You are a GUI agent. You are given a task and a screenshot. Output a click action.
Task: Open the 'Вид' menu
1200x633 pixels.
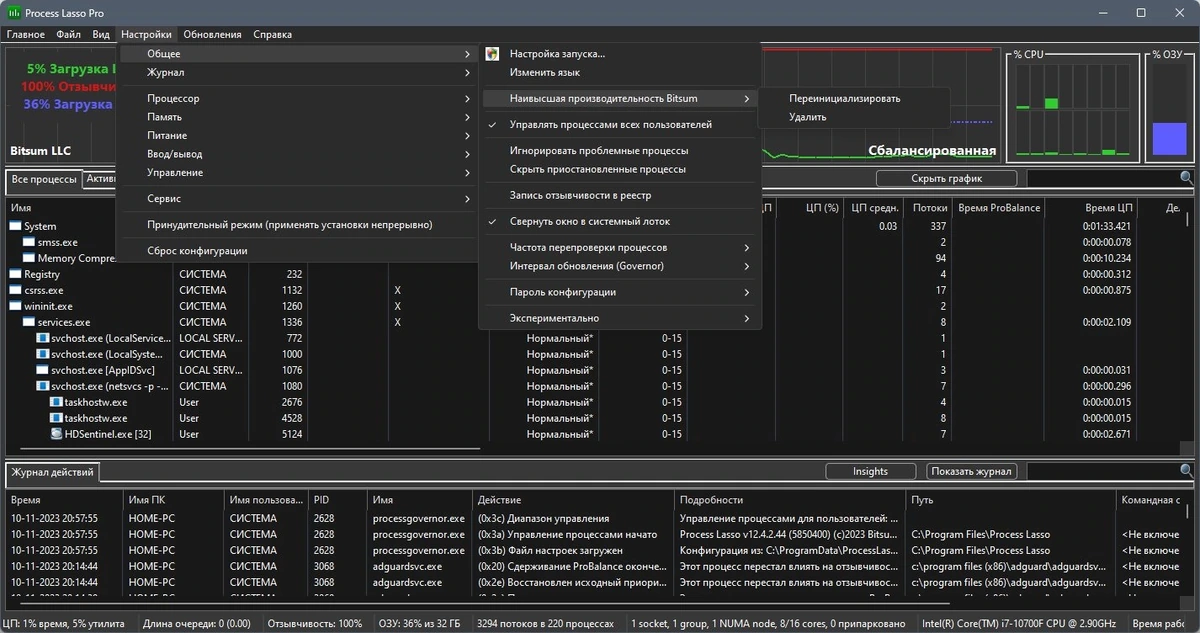101,34
